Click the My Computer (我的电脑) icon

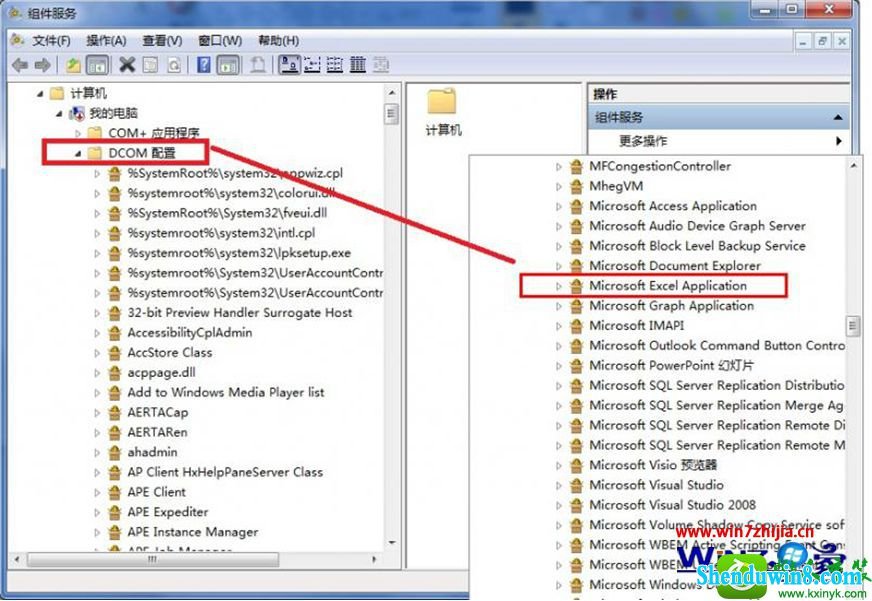[76, 113]
